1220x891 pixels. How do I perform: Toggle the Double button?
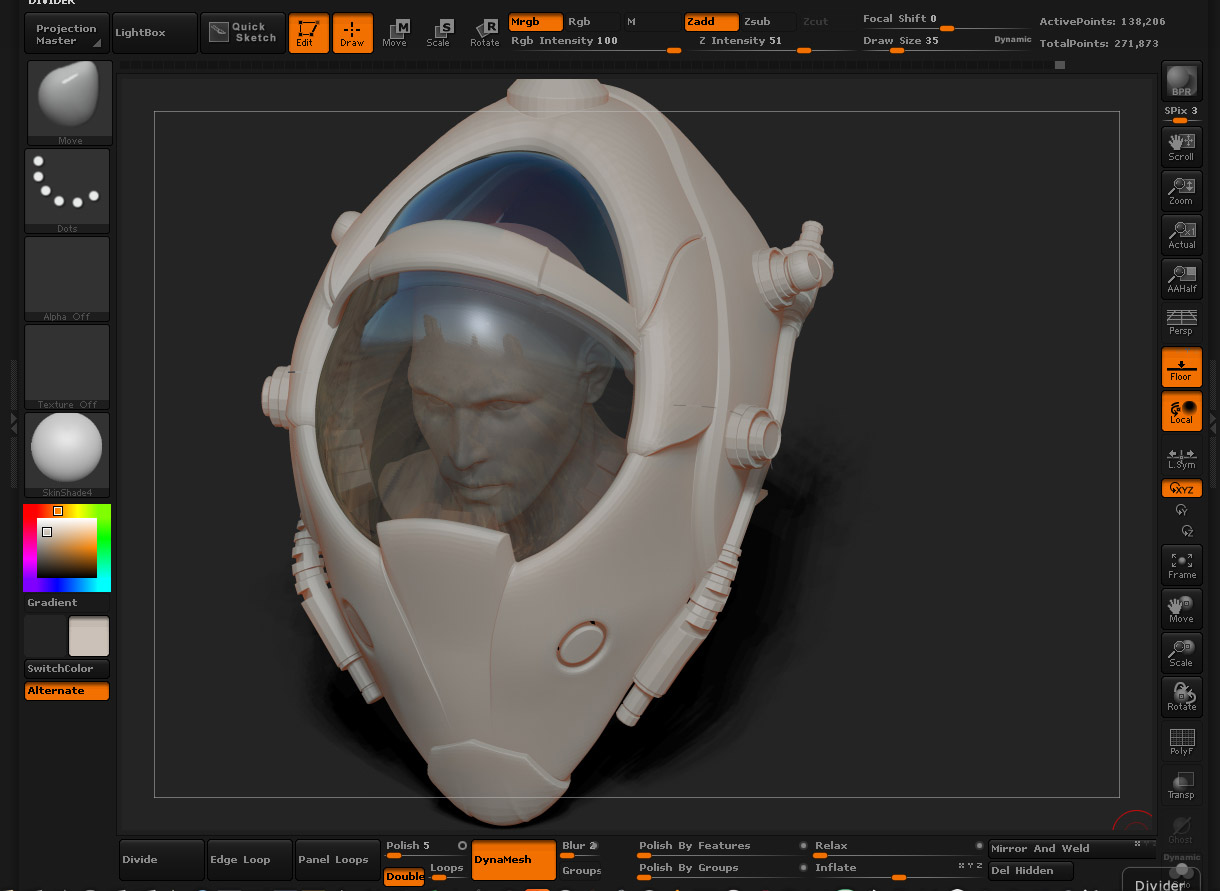404,876
